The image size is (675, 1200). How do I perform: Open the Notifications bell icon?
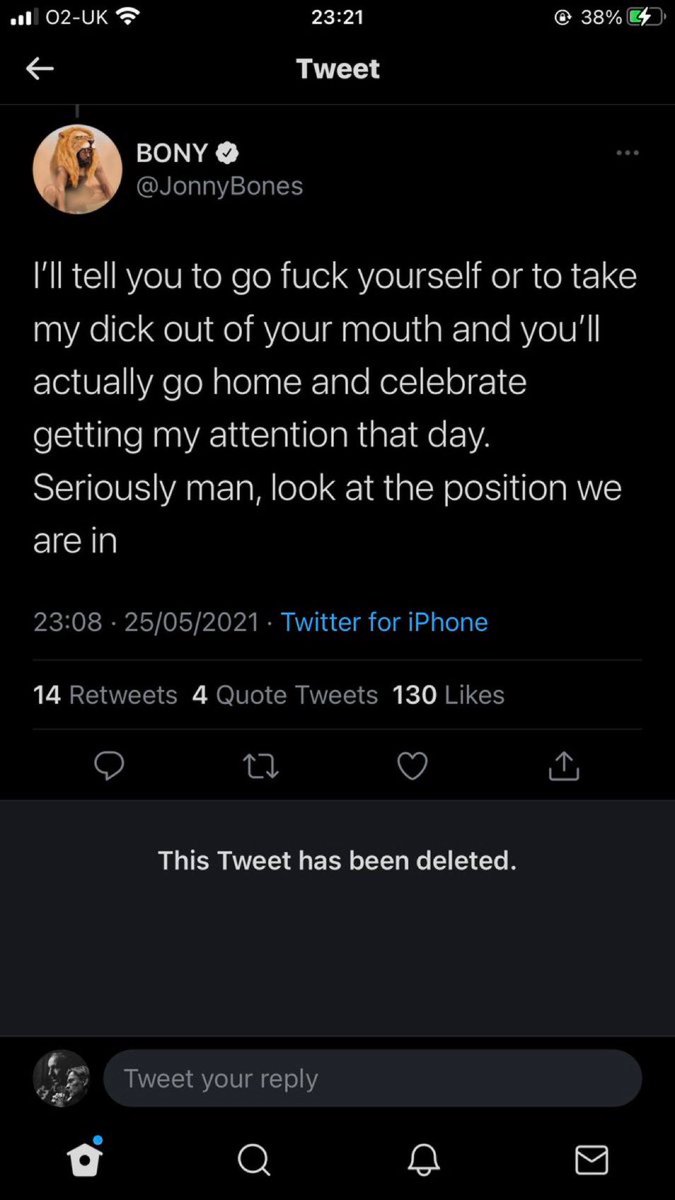click(422, 1160)
